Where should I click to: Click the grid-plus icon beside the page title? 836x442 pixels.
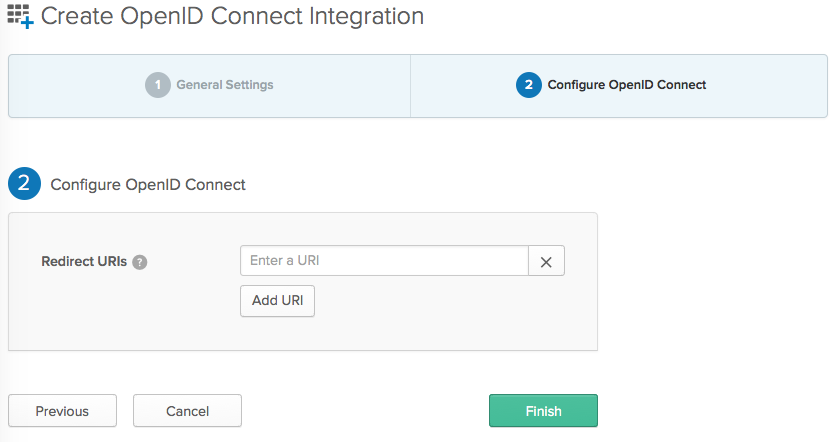click(20, 17)
